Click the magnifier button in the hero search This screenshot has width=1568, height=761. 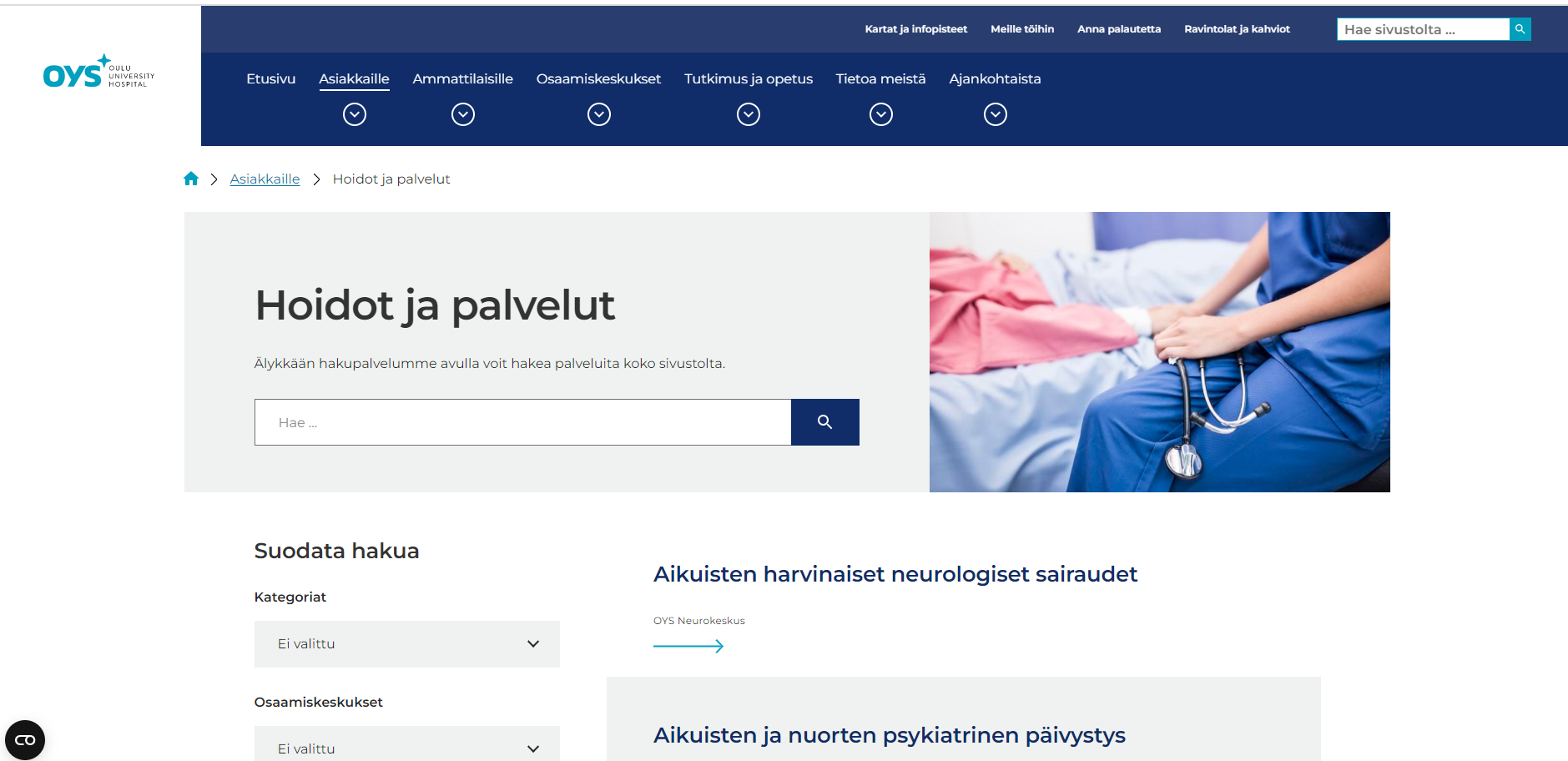click(824, 421)
